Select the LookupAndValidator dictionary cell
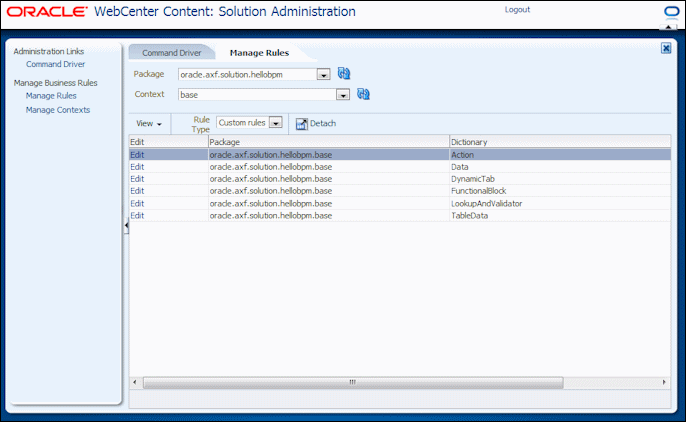The height and width of the screenshot is (422, 686). (560, 203)
